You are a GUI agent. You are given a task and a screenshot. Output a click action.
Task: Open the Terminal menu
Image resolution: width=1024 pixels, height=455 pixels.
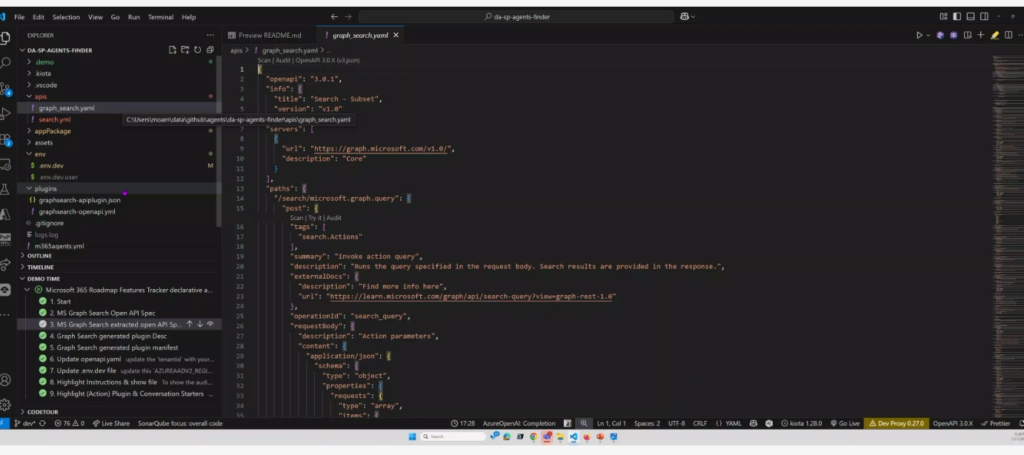160,17
